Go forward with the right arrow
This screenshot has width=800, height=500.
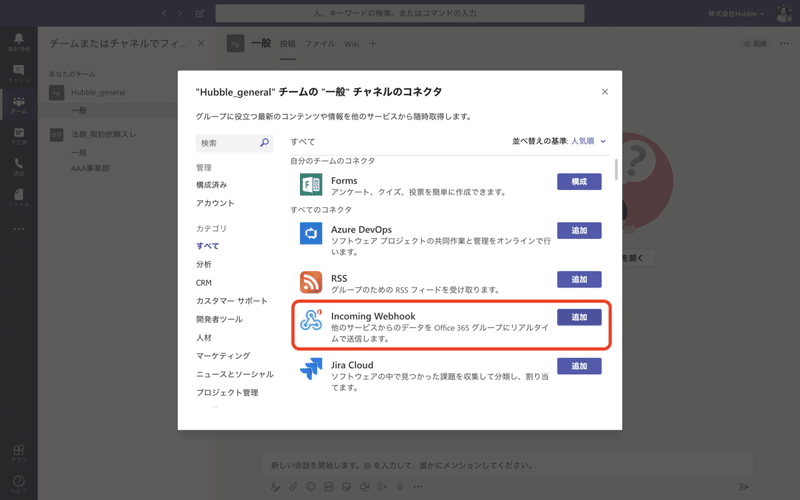point(180,13)
